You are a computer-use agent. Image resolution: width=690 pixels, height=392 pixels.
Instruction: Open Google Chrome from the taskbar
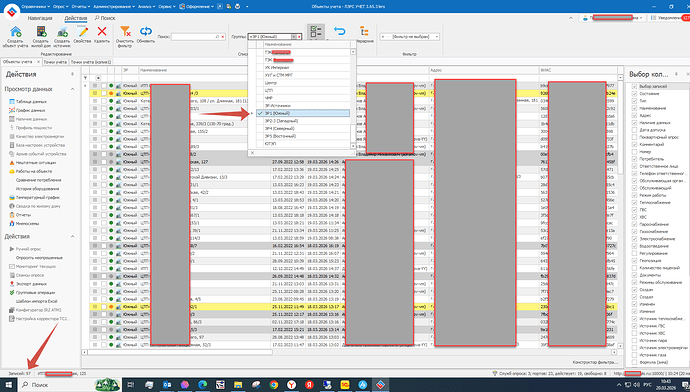(273, 385)
